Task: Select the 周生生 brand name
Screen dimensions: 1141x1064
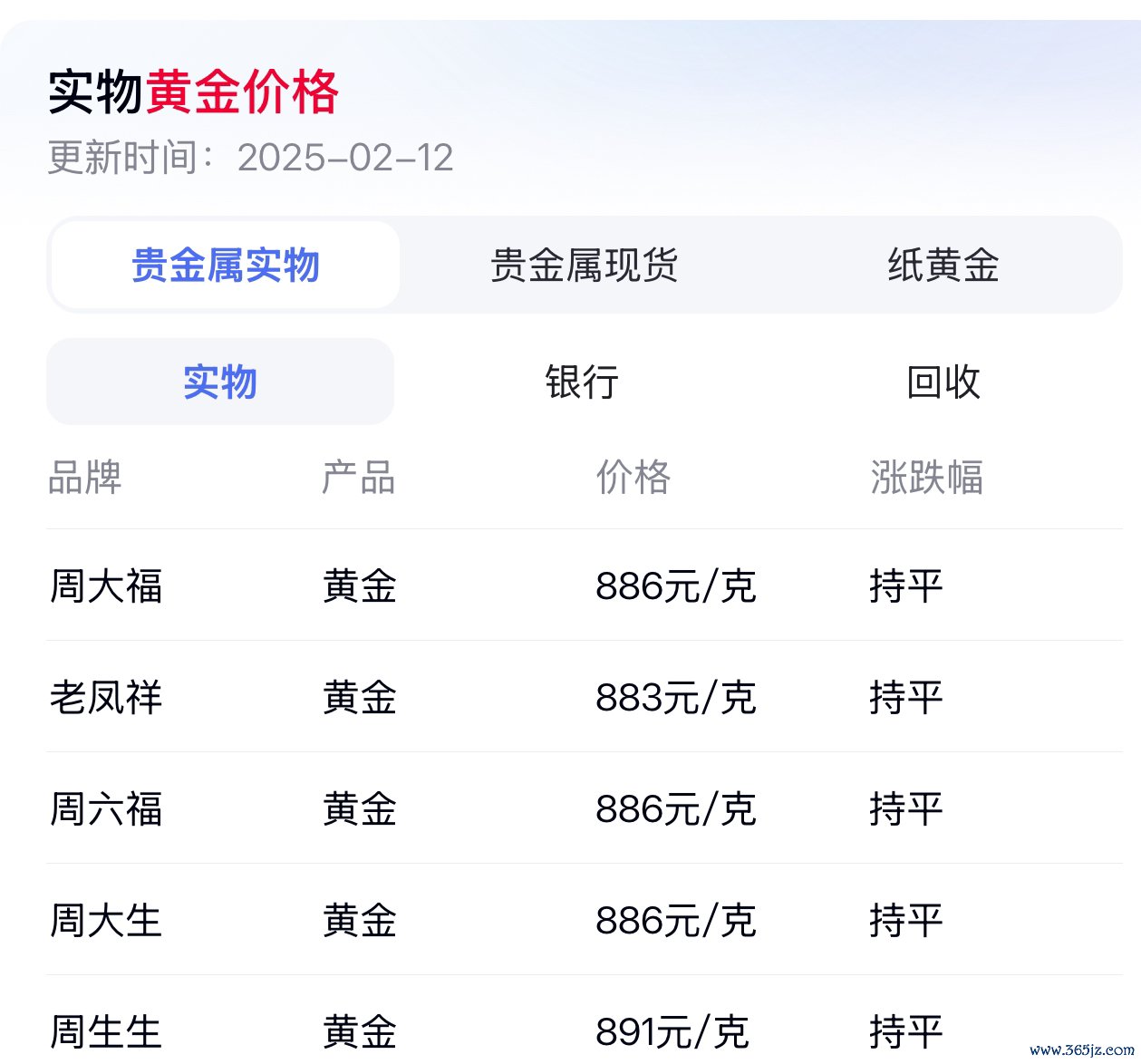Action: pyautogui.click(x=106, y=1031)
